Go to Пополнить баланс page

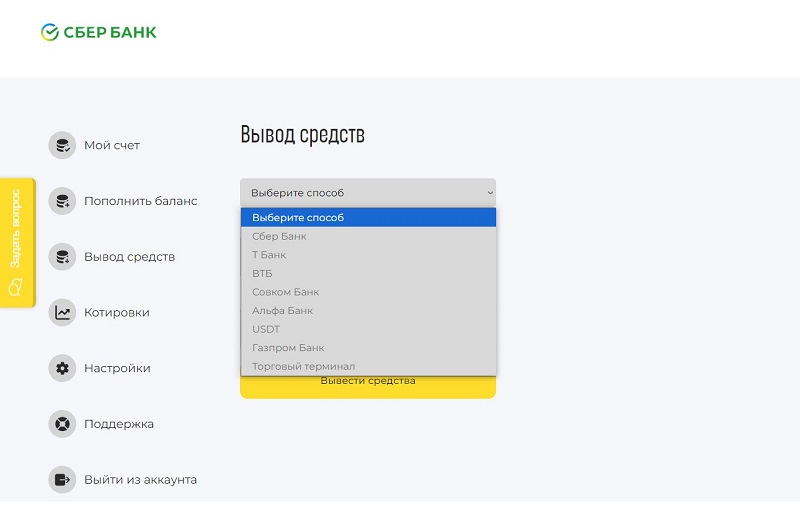click(x=140, y=201)
